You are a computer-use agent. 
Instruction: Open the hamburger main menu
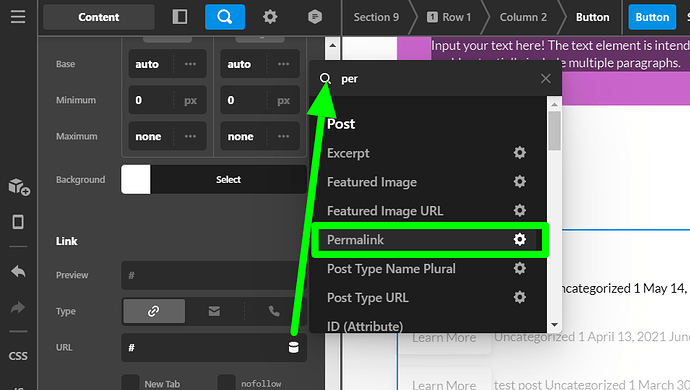[x=18, y=17]
